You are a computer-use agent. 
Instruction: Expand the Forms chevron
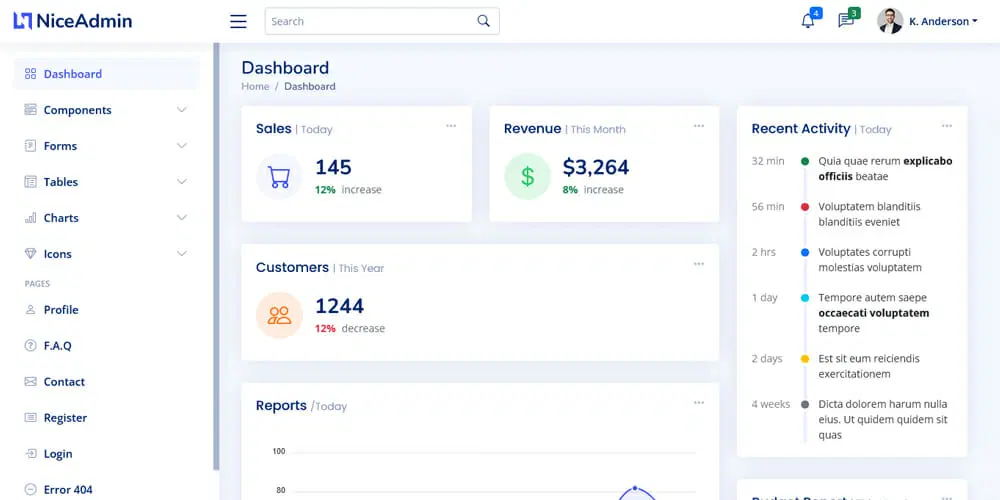(182, 146)
